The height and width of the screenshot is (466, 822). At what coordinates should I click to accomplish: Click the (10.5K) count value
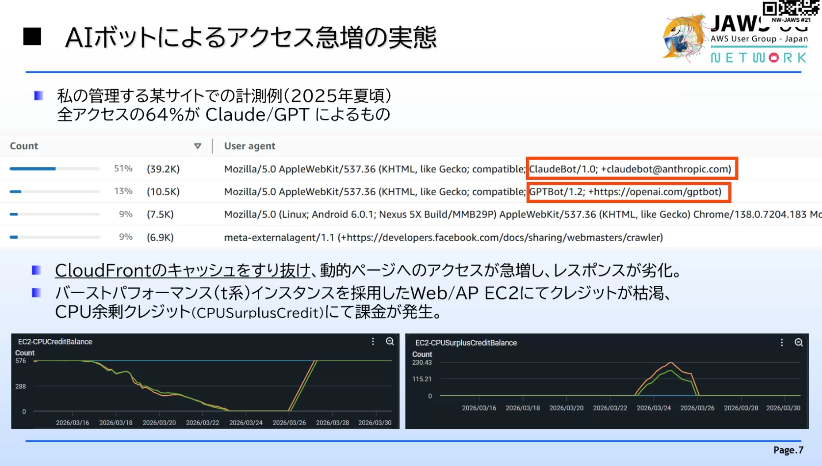point(163,191)
